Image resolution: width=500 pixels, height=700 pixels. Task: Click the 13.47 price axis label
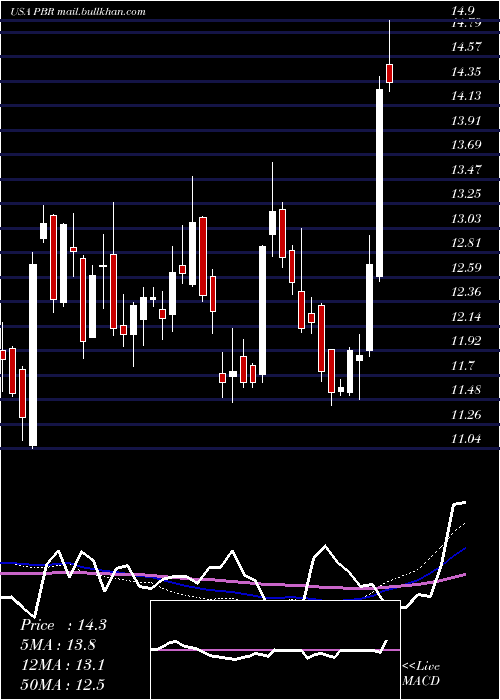(466, 169)
